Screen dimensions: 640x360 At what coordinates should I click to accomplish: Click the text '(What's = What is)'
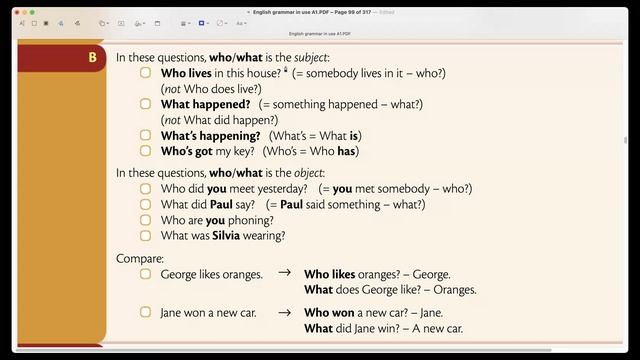(315, 136)
